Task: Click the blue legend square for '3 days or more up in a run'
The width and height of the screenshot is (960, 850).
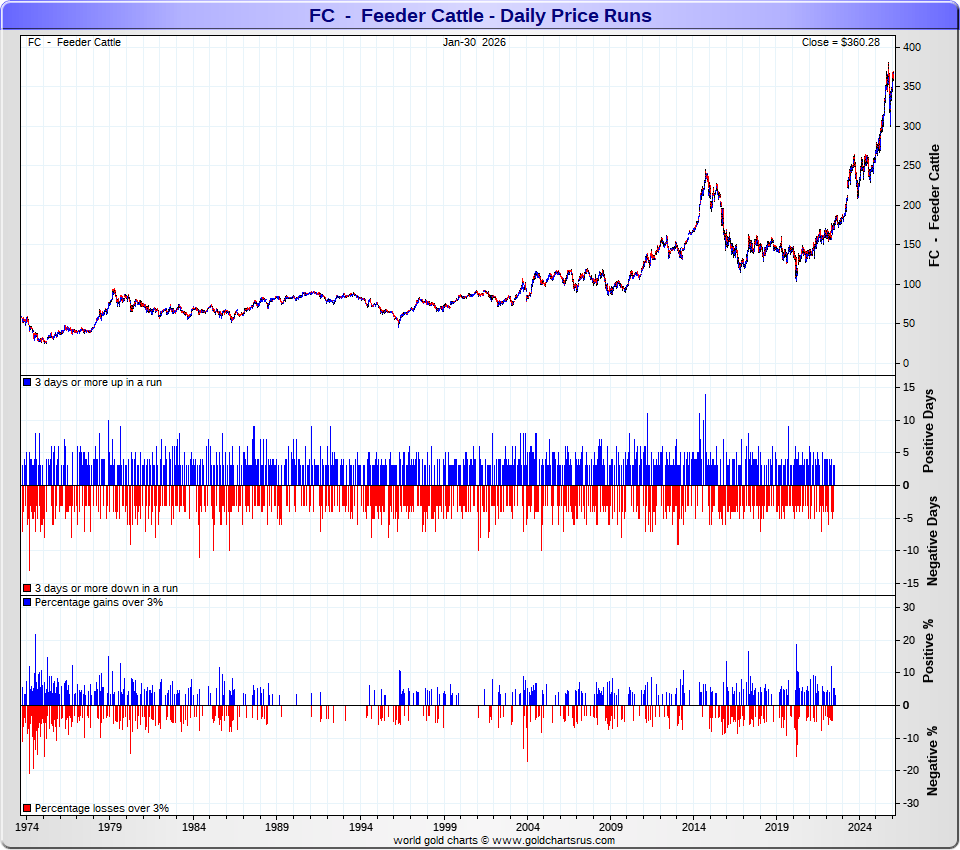Action: tap(27, 382)
